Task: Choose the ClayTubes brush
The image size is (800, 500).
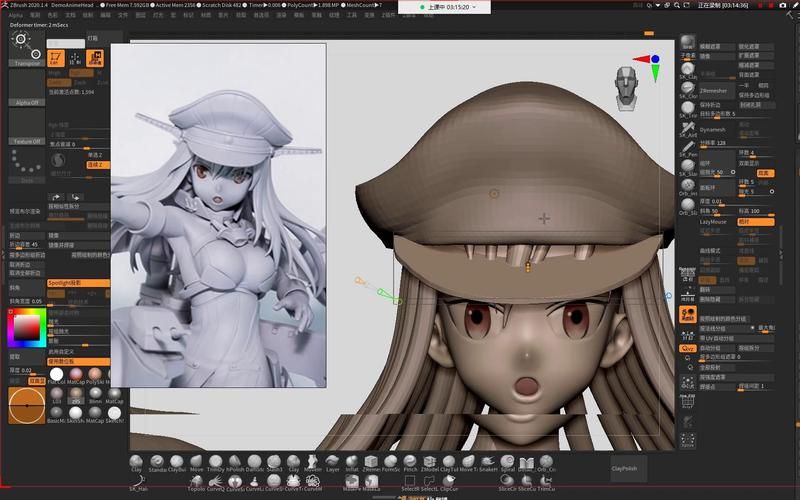Action: 449,463
